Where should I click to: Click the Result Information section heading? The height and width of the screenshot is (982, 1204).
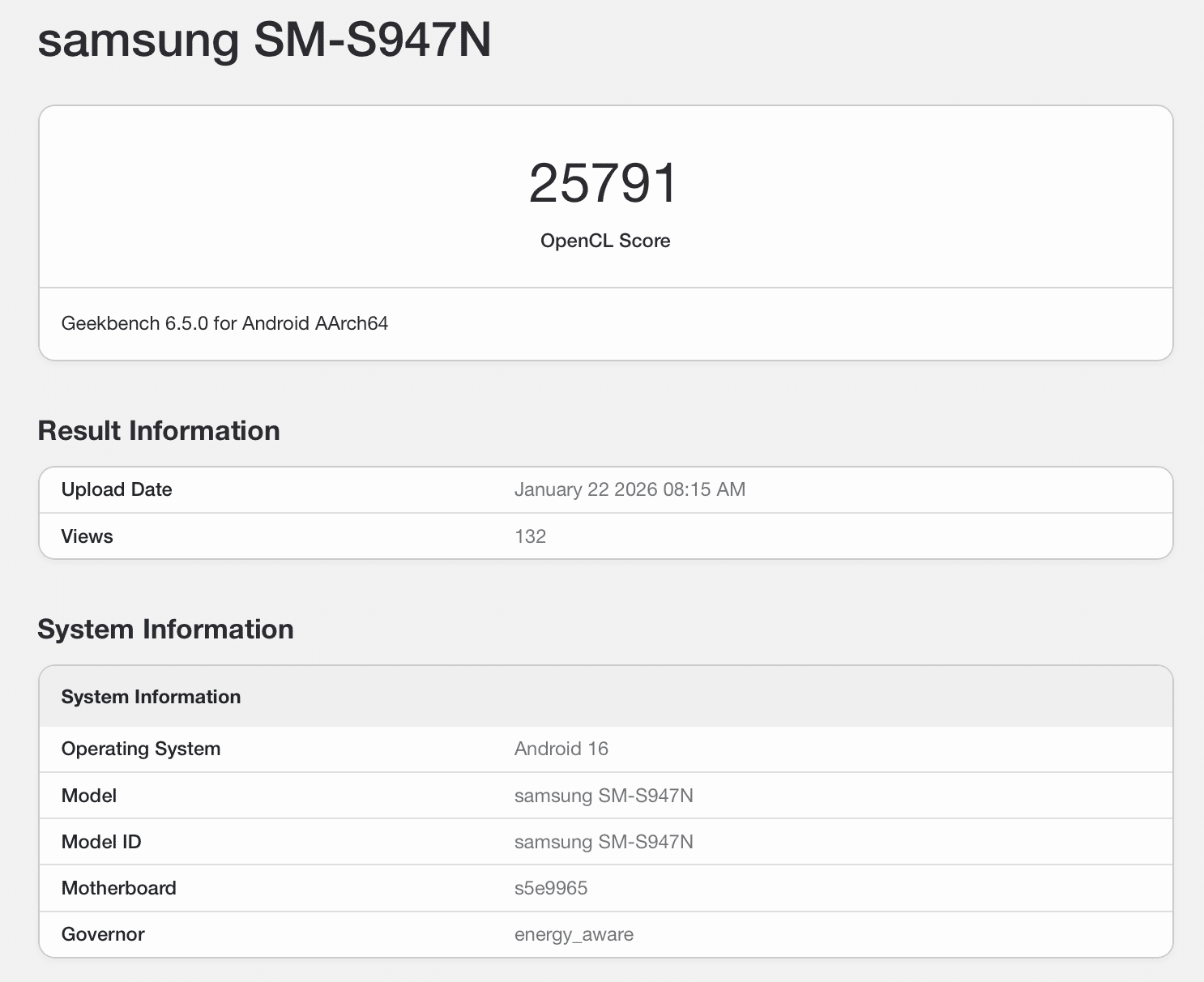[159, 430]
